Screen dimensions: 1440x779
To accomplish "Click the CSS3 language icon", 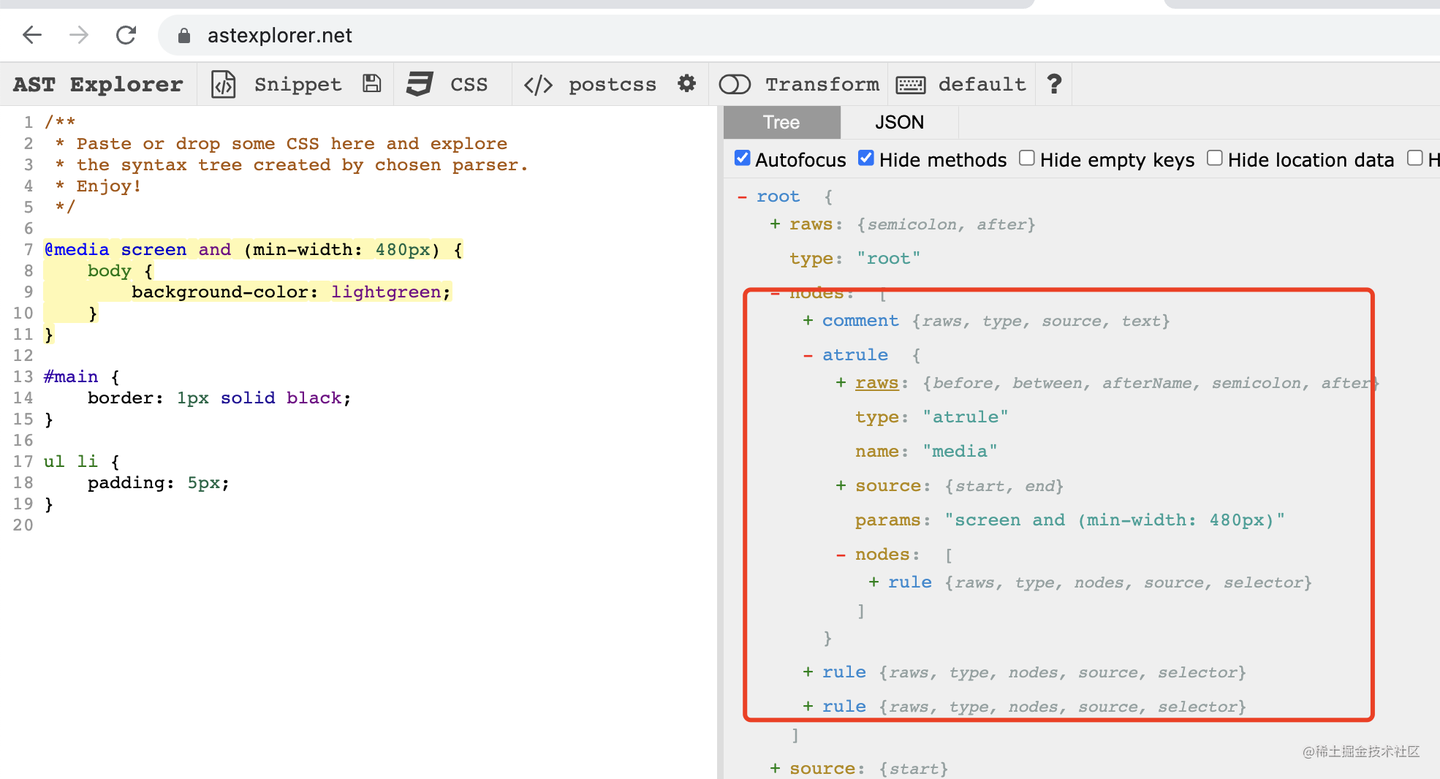I will 420,84.
